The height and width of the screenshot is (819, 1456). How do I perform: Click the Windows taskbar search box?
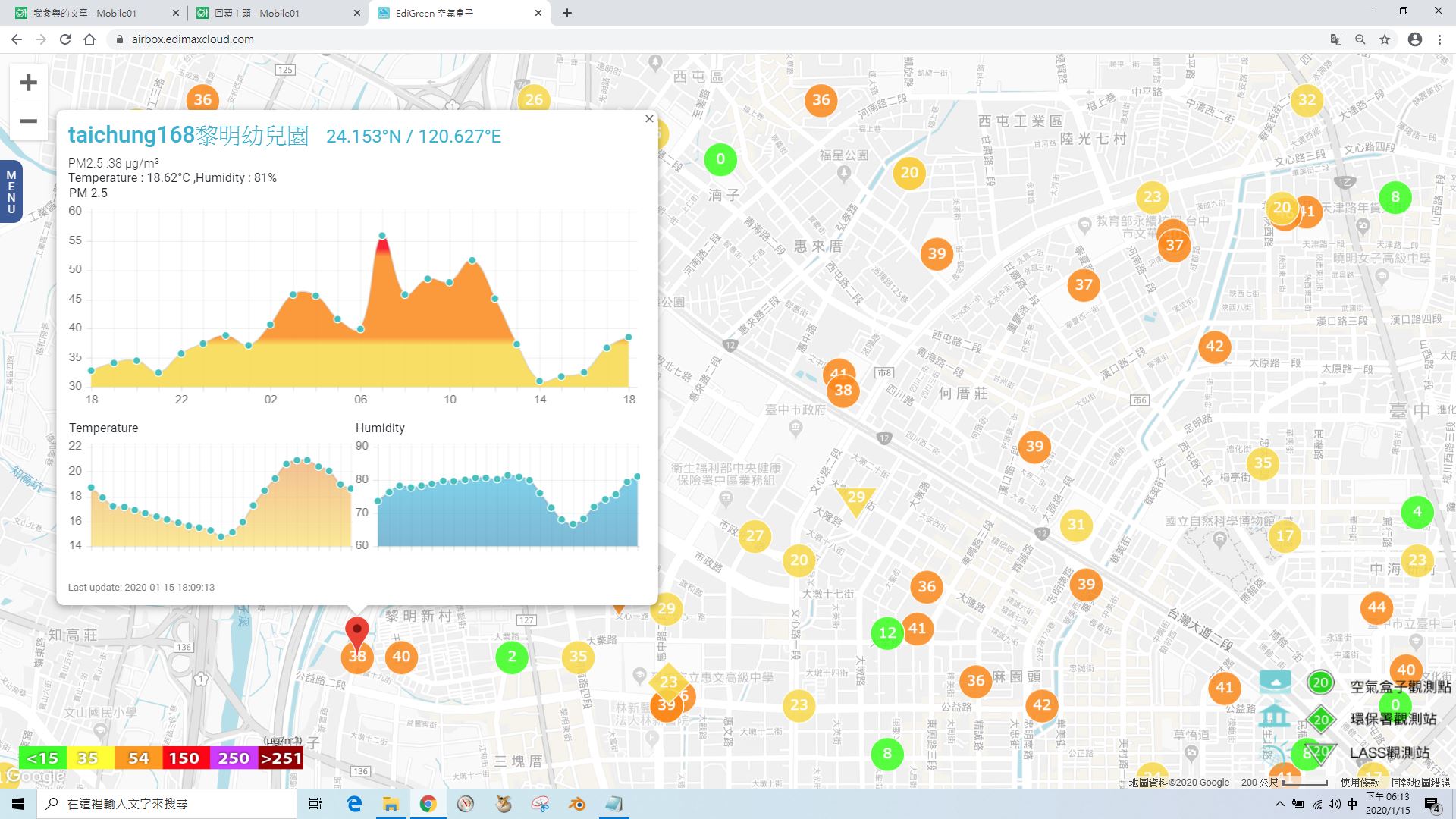pos(167,804)
